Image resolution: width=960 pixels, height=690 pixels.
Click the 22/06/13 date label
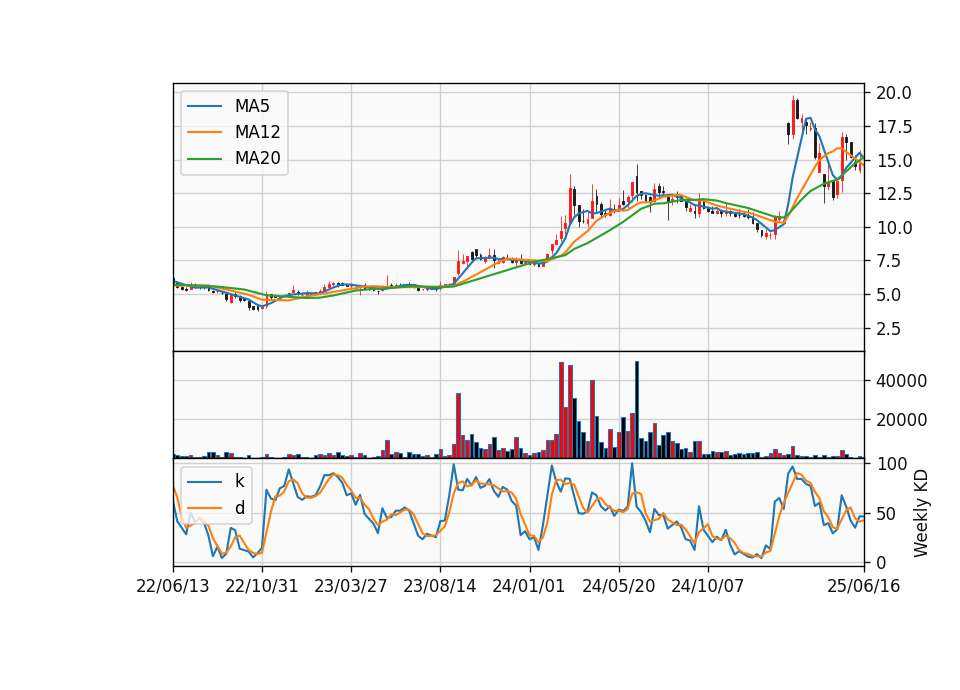point(173,586)
